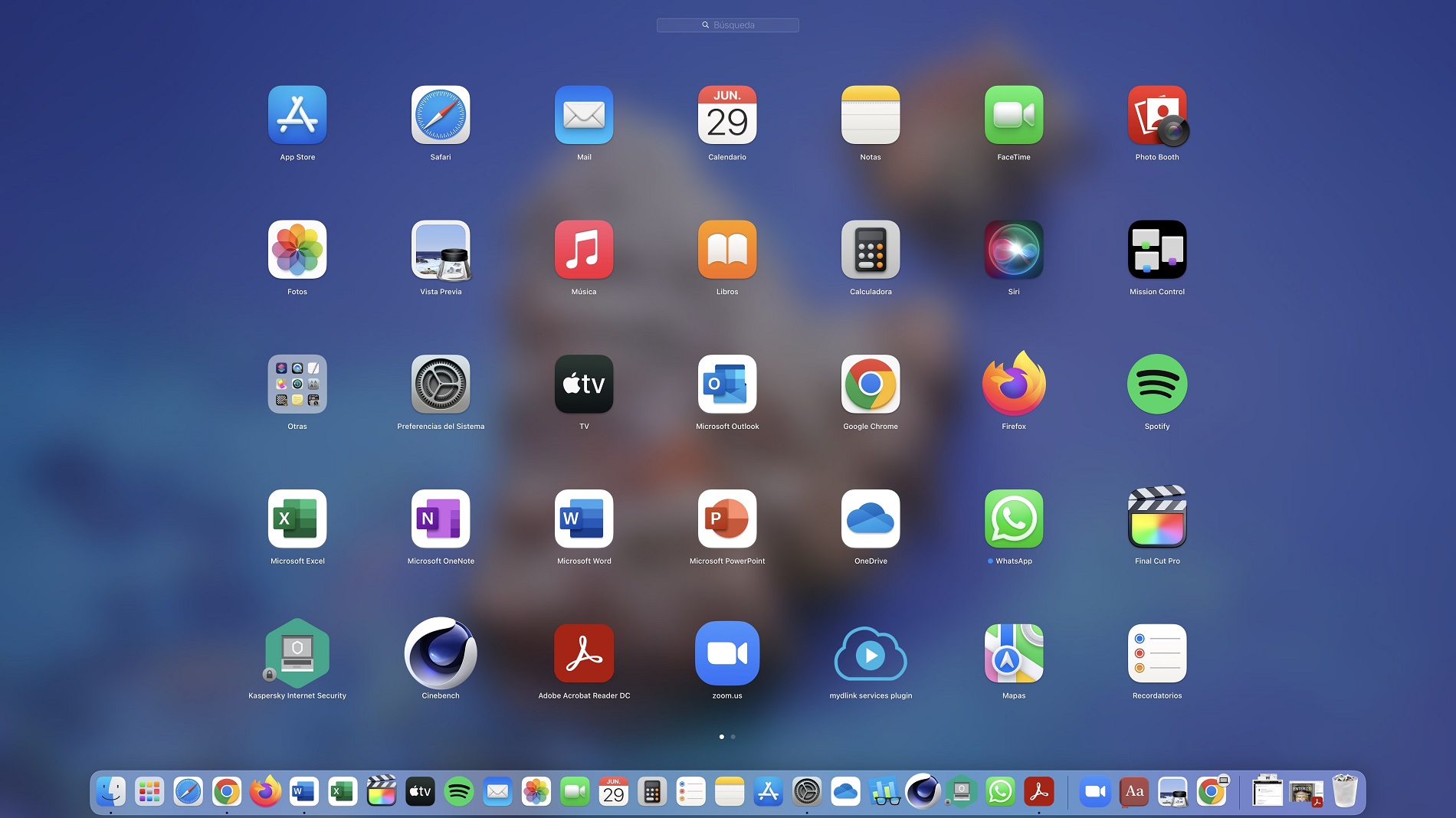Activate the Siri app icon
Viewport: 1456px width, 818px height.
coord(1014,250)
